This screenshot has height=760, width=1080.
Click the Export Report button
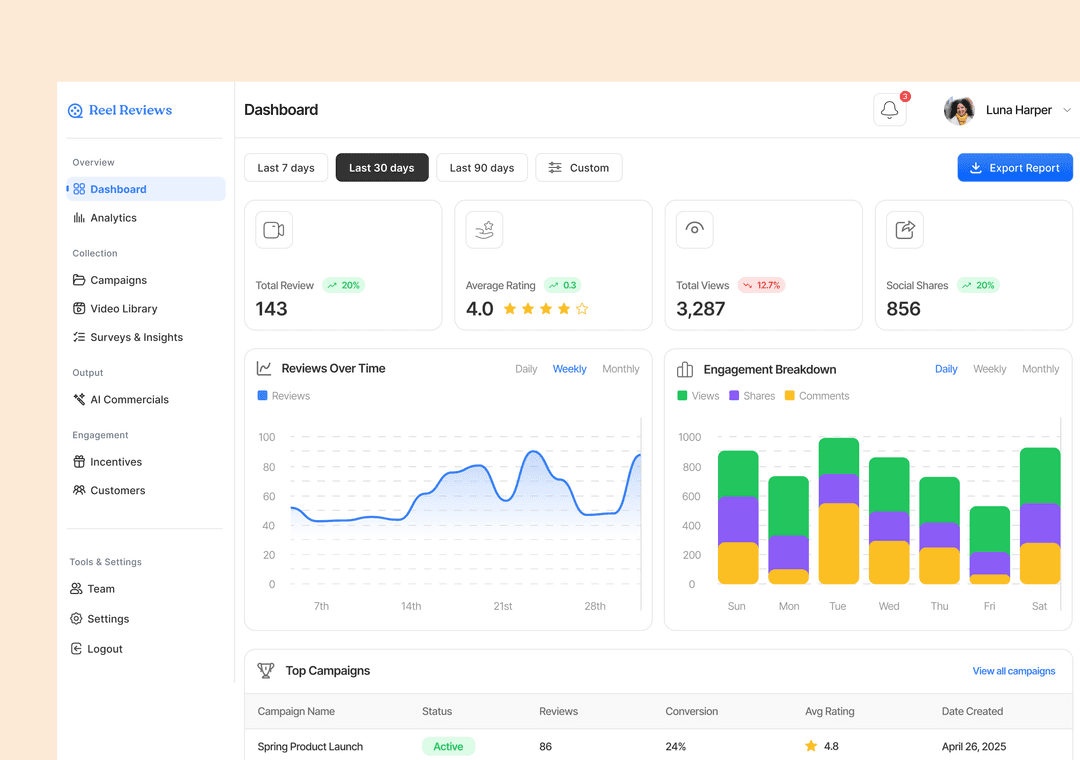point(1015,167)
